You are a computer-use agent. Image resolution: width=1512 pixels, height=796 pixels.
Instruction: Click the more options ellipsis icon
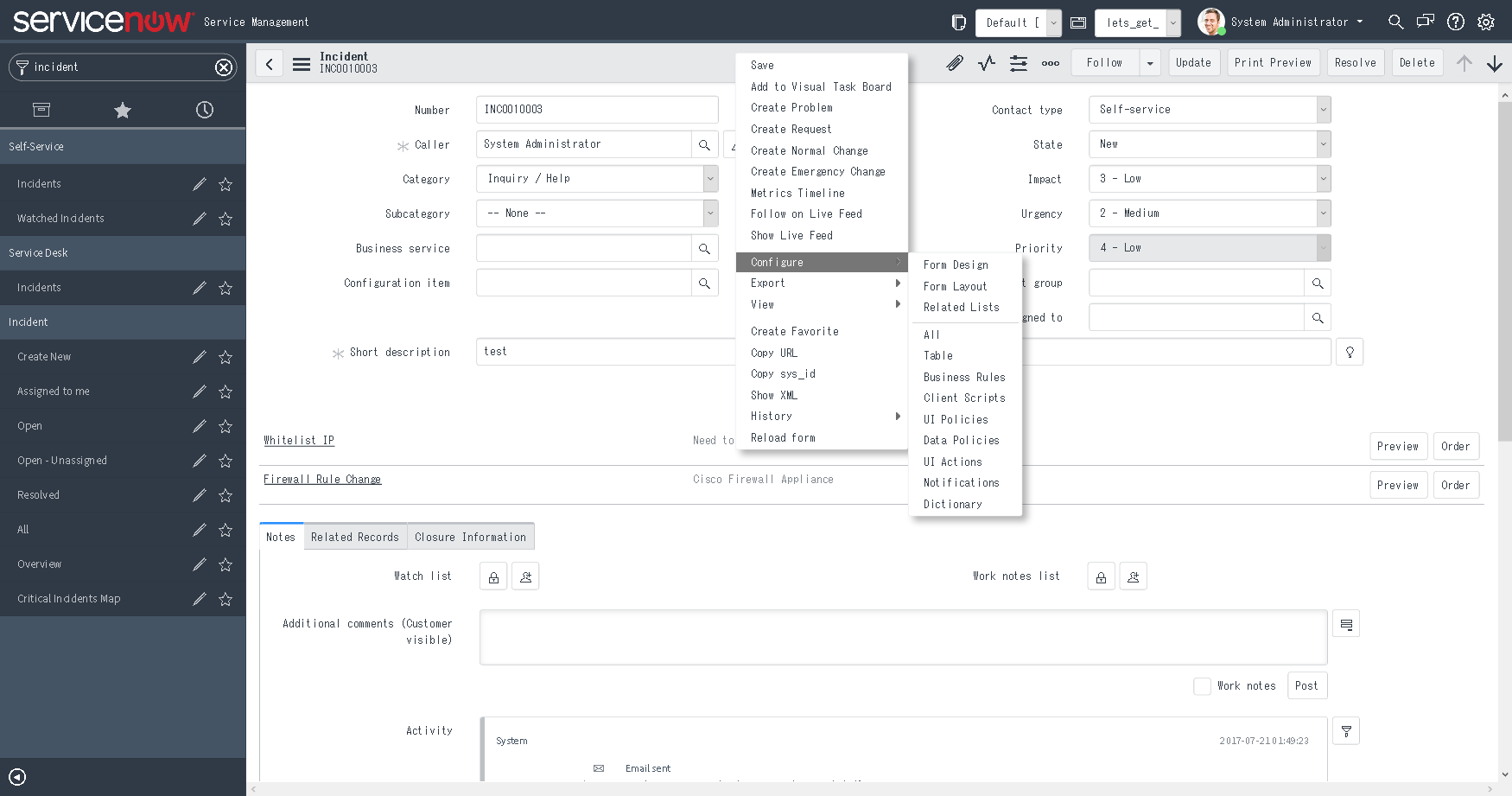click(x=1050, y=62)
